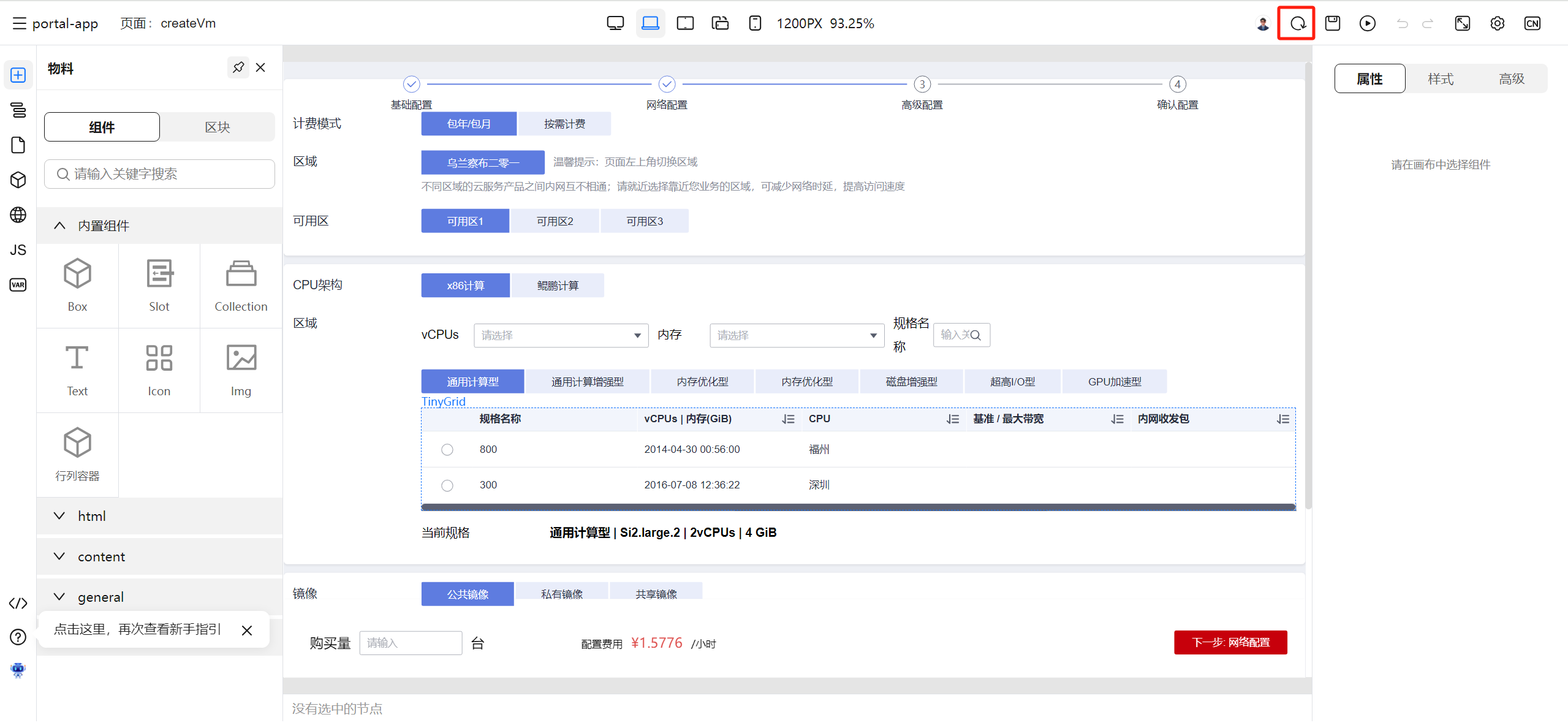Screen dimensions: 1568x728
Task: Open the 内存 dropdown
Action: 796,335
